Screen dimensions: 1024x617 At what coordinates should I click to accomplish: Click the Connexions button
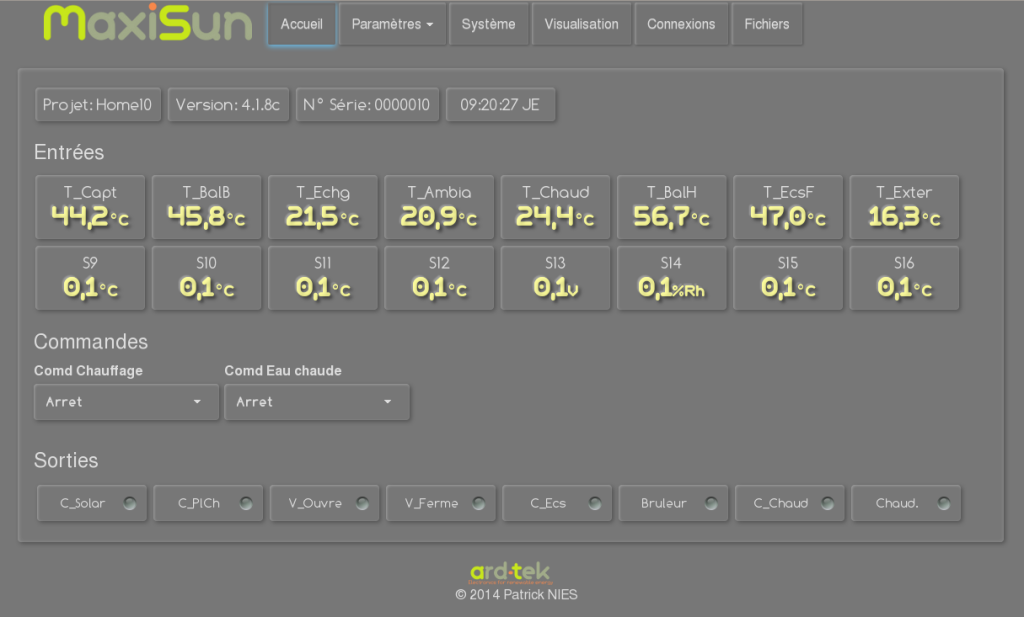[681, 24]
